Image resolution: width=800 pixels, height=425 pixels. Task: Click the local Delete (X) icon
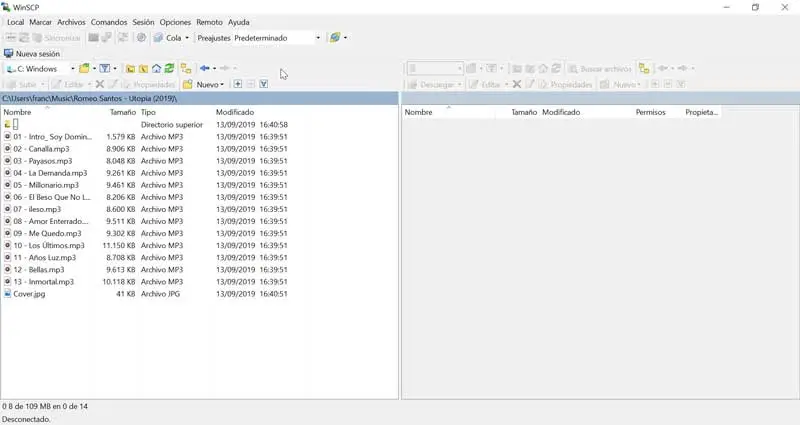point(100,84)
